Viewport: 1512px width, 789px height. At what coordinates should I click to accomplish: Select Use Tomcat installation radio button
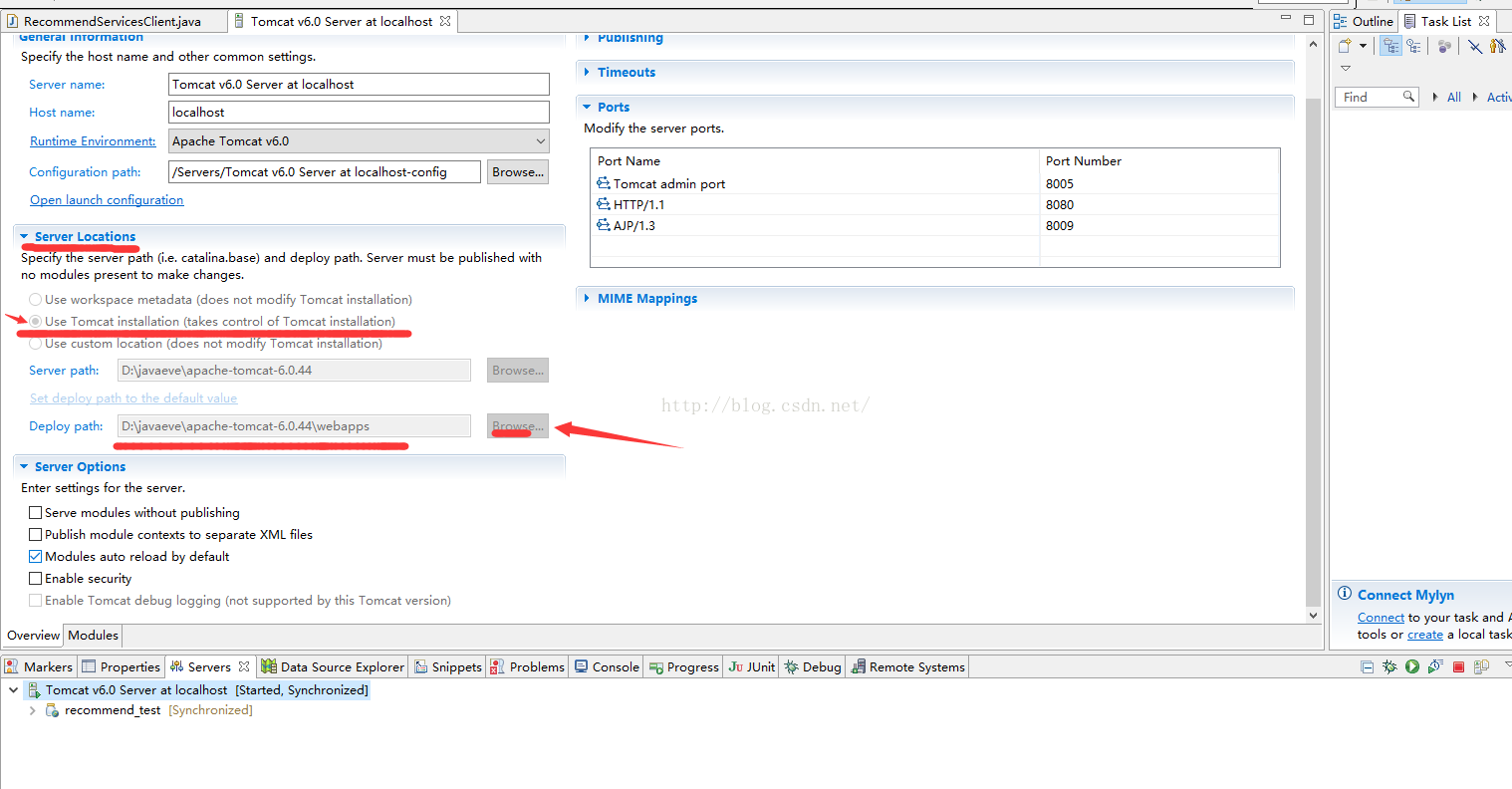[x=36, y=321]
